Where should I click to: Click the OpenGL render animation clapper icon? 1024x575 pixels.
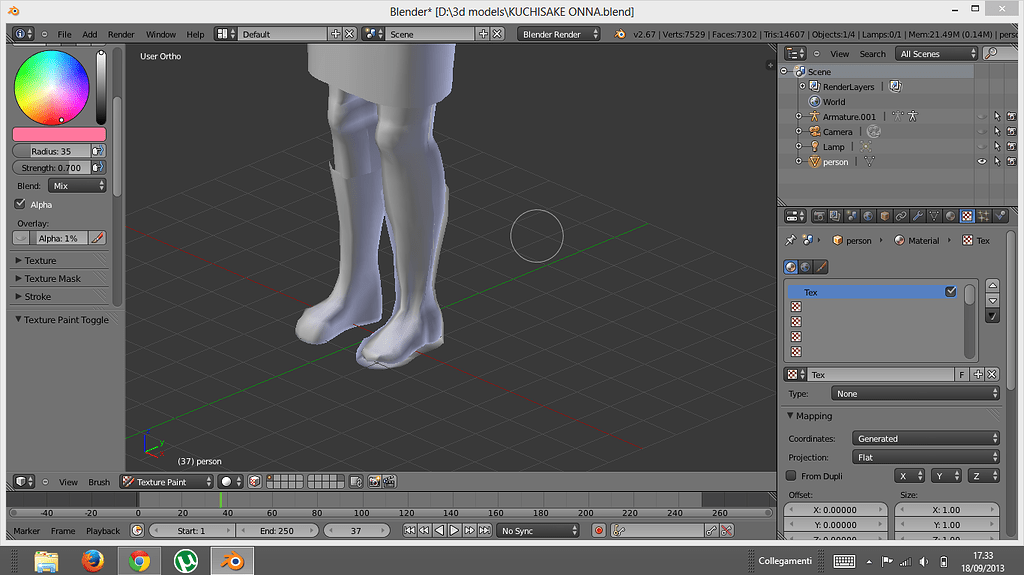pyautogui.click(x=389, y=482)
